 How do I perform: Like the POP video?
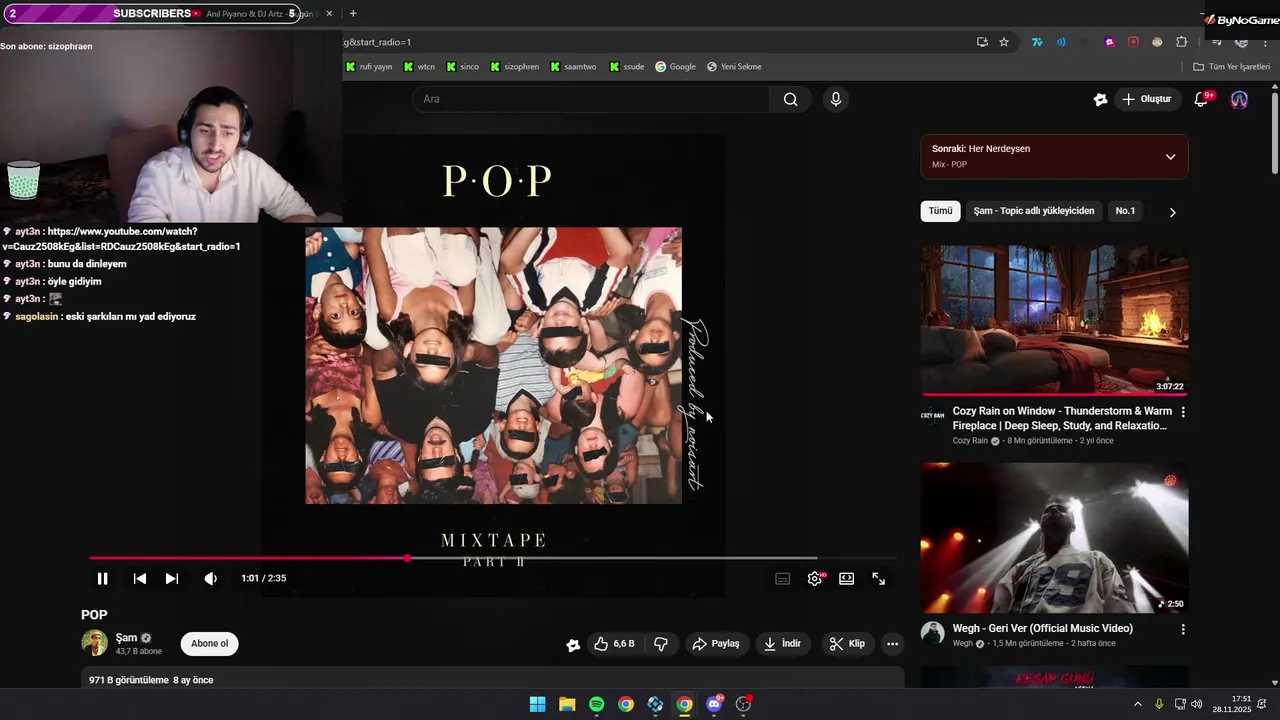pos(614,644)
